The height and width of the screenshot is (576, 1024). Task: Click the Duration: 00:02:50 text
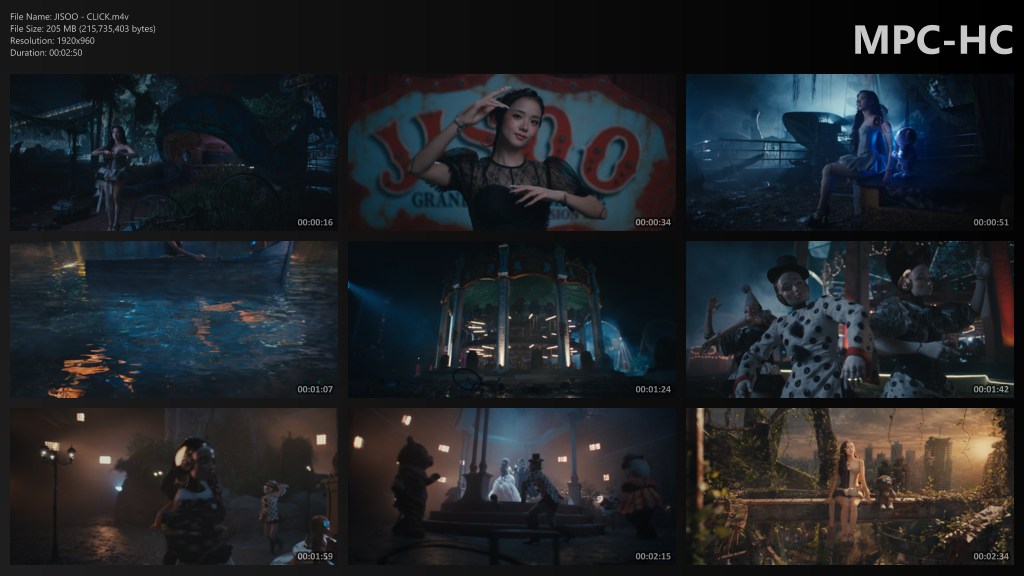[x=46, y=53]
